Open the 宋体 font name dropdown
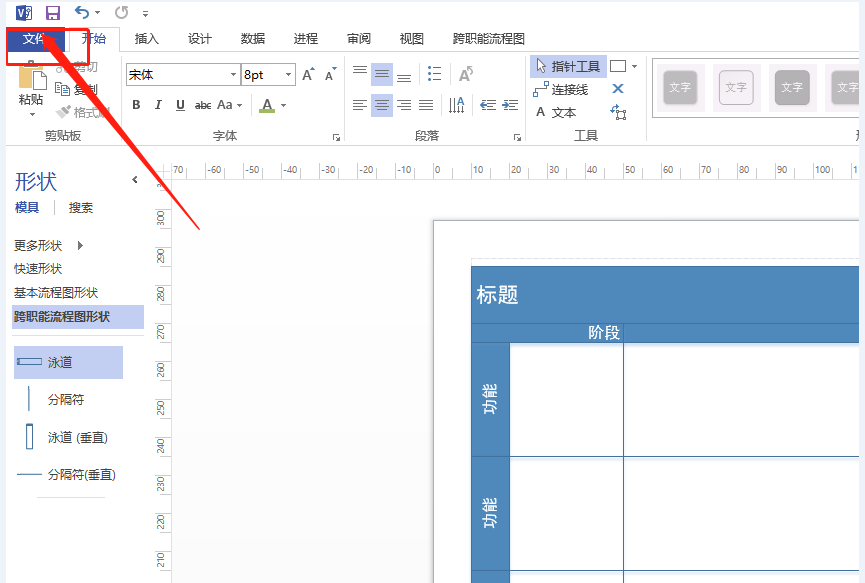This screenshot has width=865, height=583. click(x=234, y=75)
